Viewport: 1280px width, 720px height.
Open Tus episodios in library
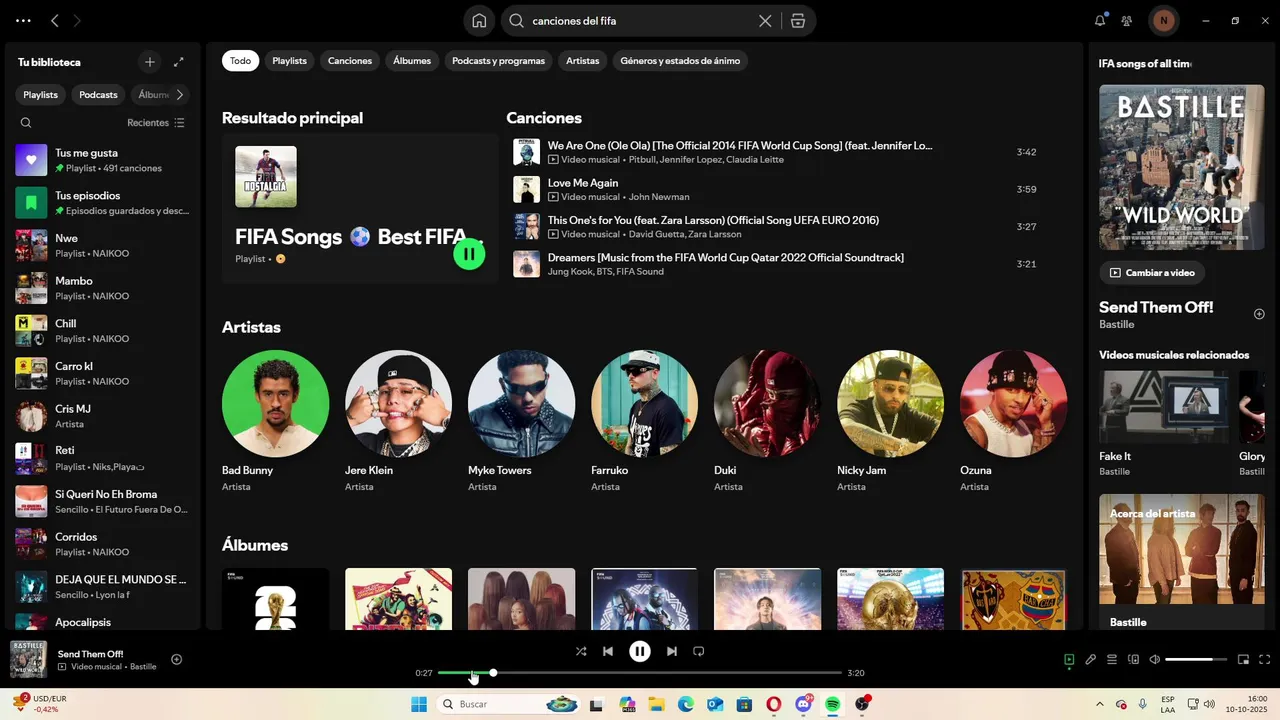coord(101,203)
